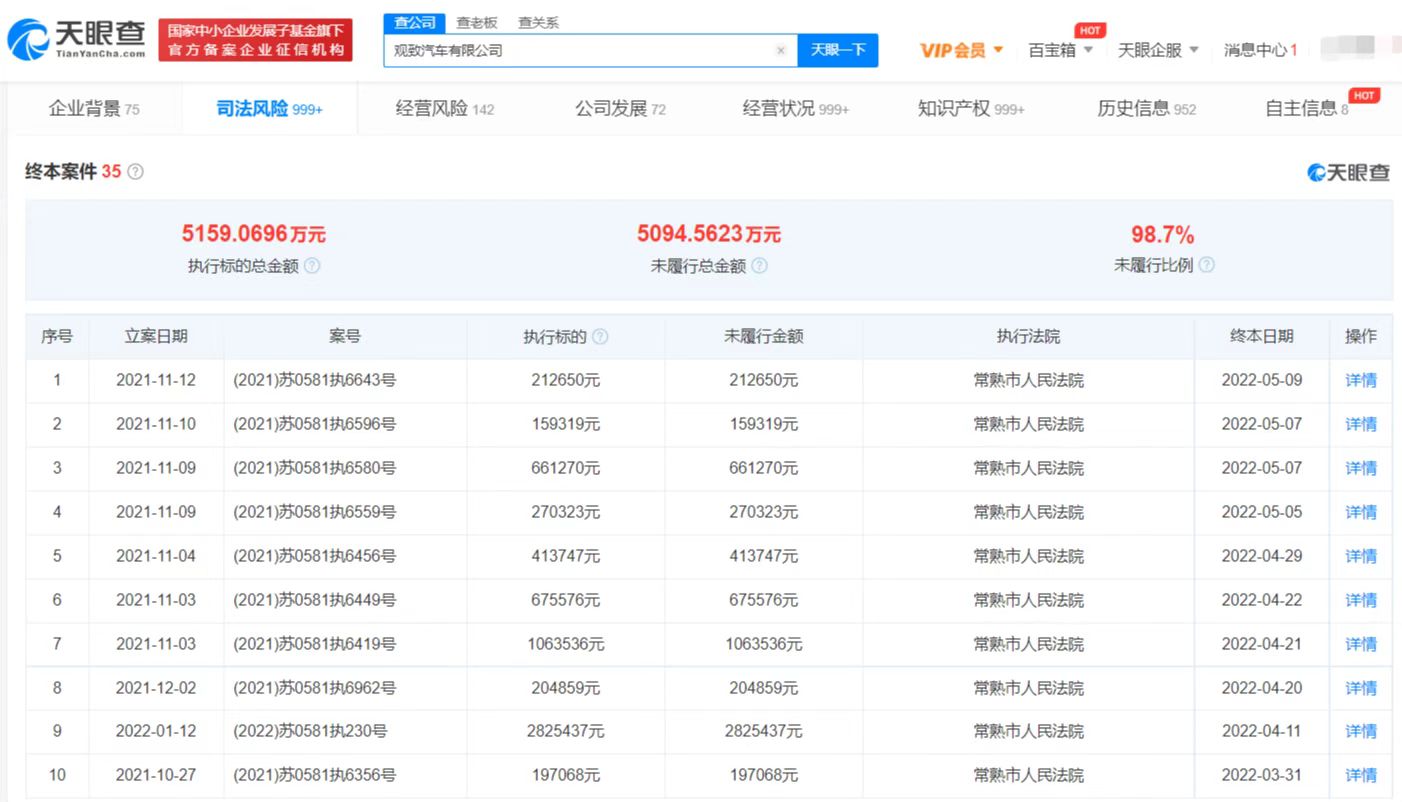1402x802 pixels.
Task: Click closing date 2022-03-31
Action: click(1262, 775)
